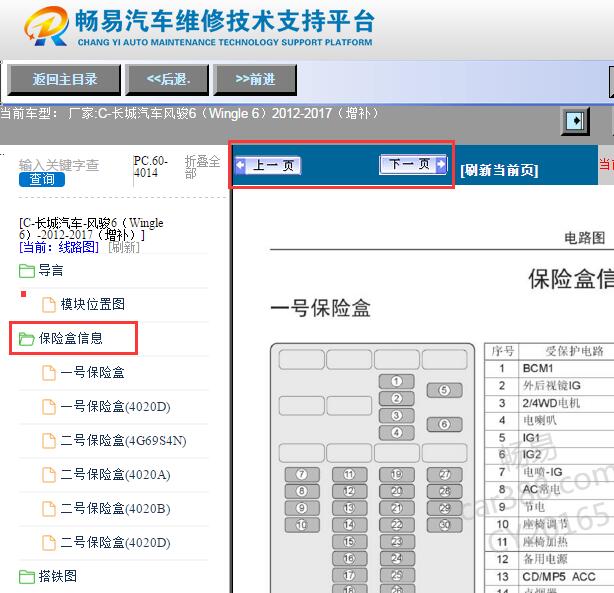Click fuse number 6 in diagram
Image resolution: width=614 pixels, height=593 pixels.
[x=444, y=424]
